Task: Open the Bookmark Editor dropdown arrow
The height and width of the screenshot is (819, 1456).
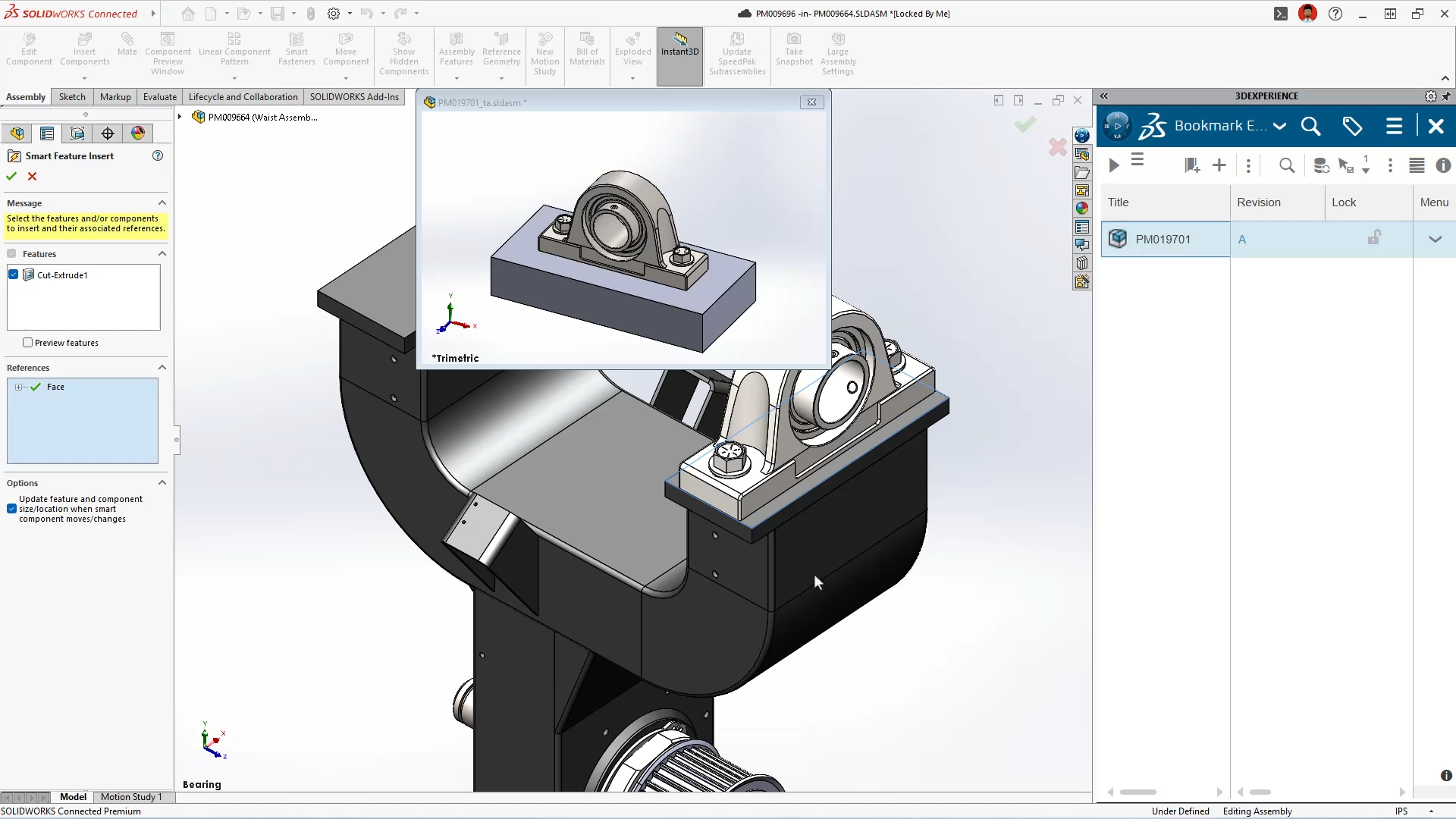Action: click(1280, 126)
